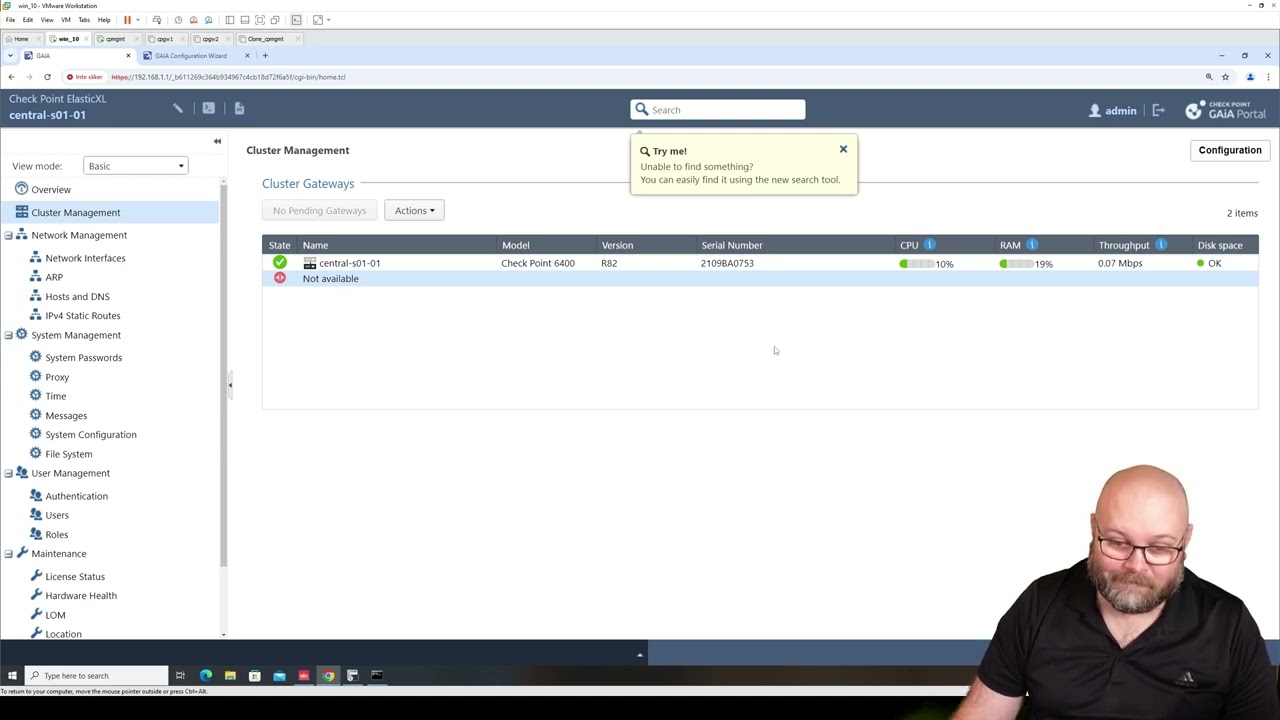1280x720 pixels.
Task: Select Cluster Management in the navigation tree
Action: click(x=75, y=212)
